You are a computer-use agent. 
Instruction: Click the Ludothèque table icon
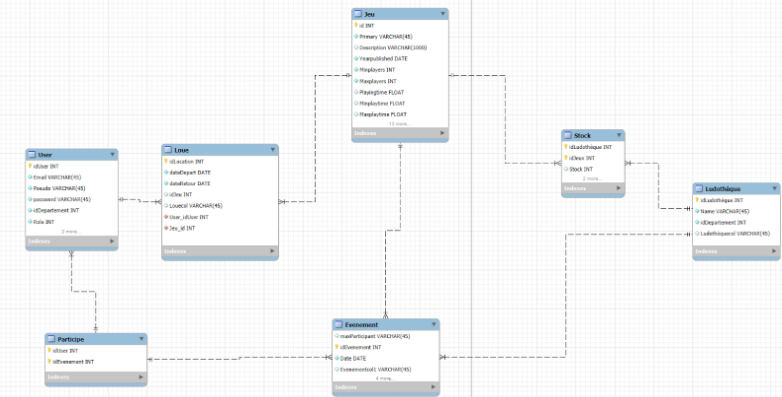(699, 189)
